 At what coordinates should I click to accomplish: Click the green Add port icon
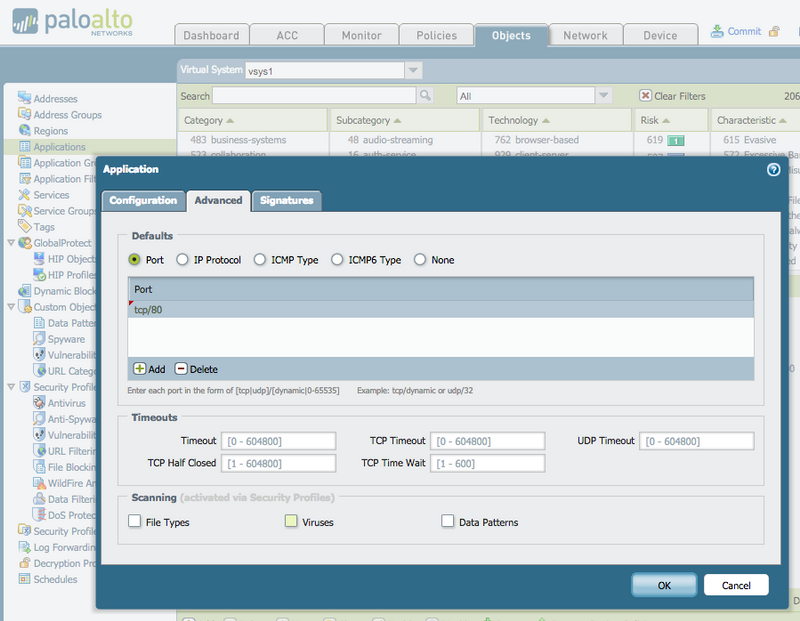coord(141,369)
